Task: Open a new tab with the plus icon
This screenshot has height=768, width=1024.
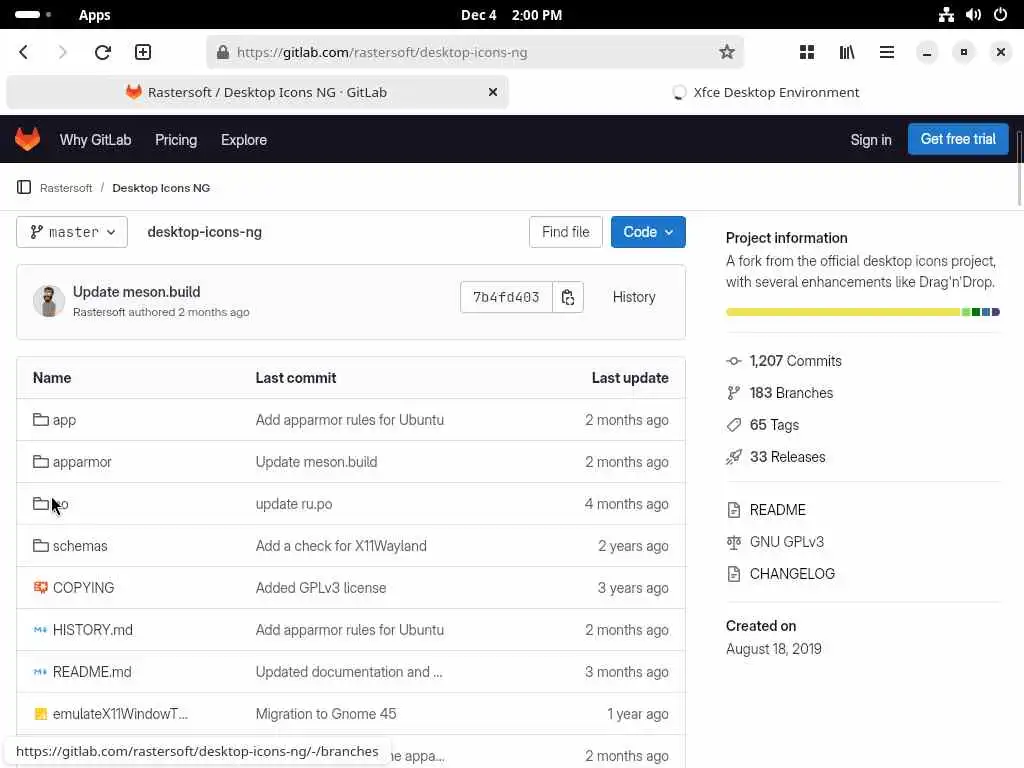Action: 143,52
